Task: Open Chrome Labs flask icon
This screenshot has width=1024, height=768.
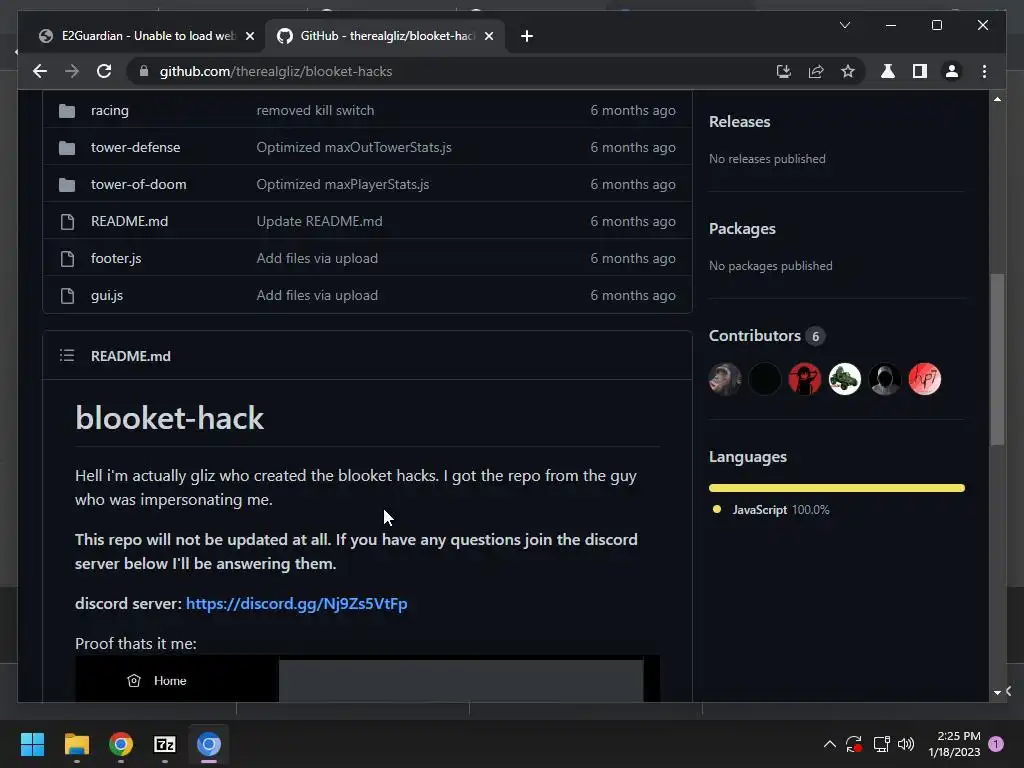Action: tap(888, 71)
